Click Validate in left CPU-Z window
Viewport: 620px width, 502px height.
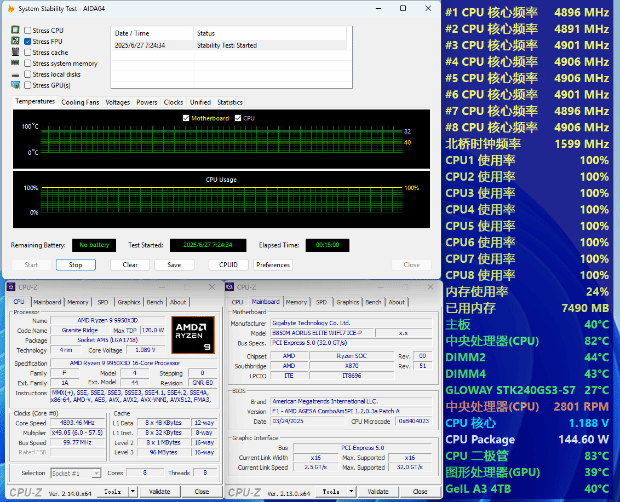coord(160,491)
